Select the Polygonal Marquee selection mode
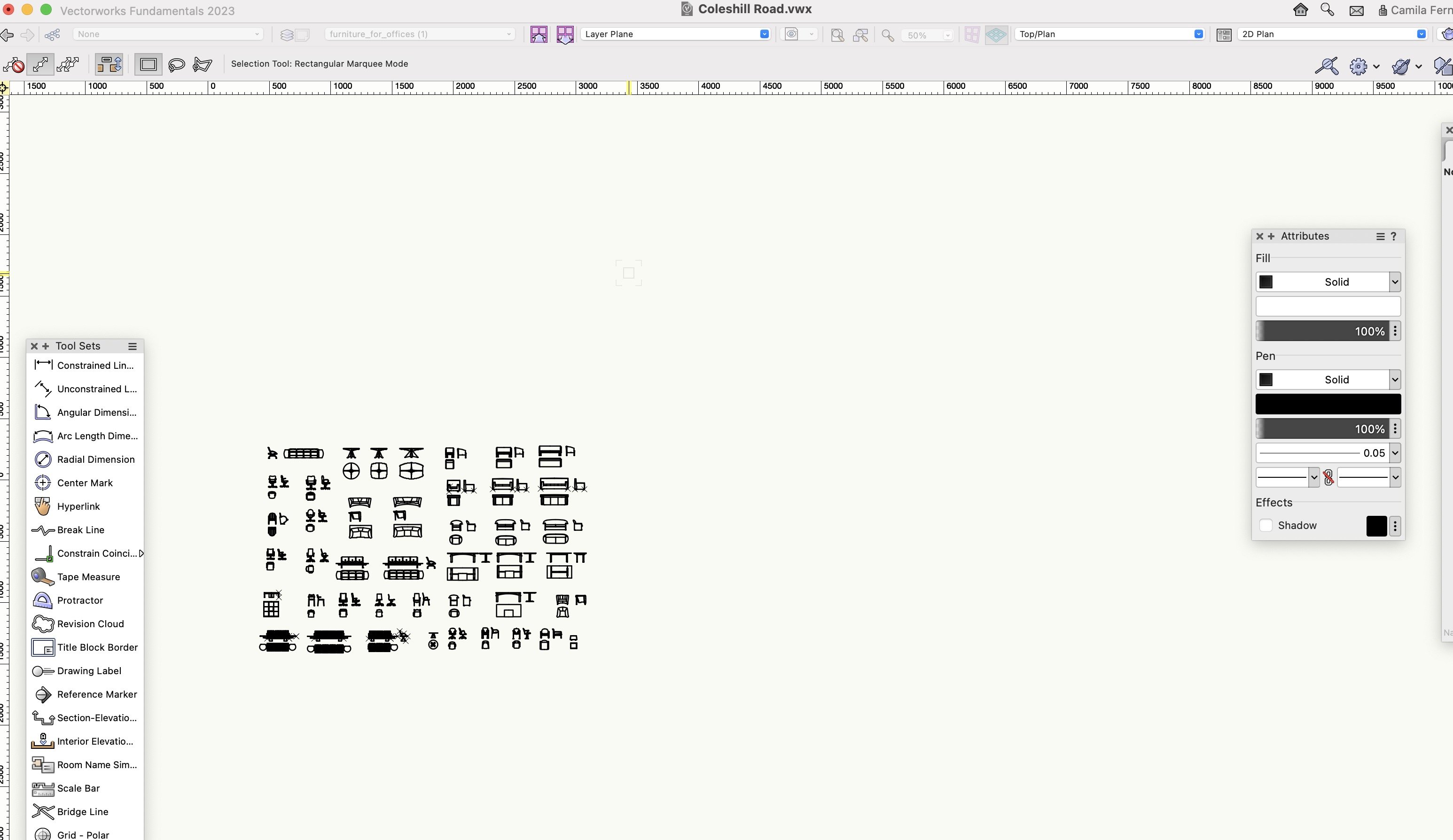 point(203,64)
